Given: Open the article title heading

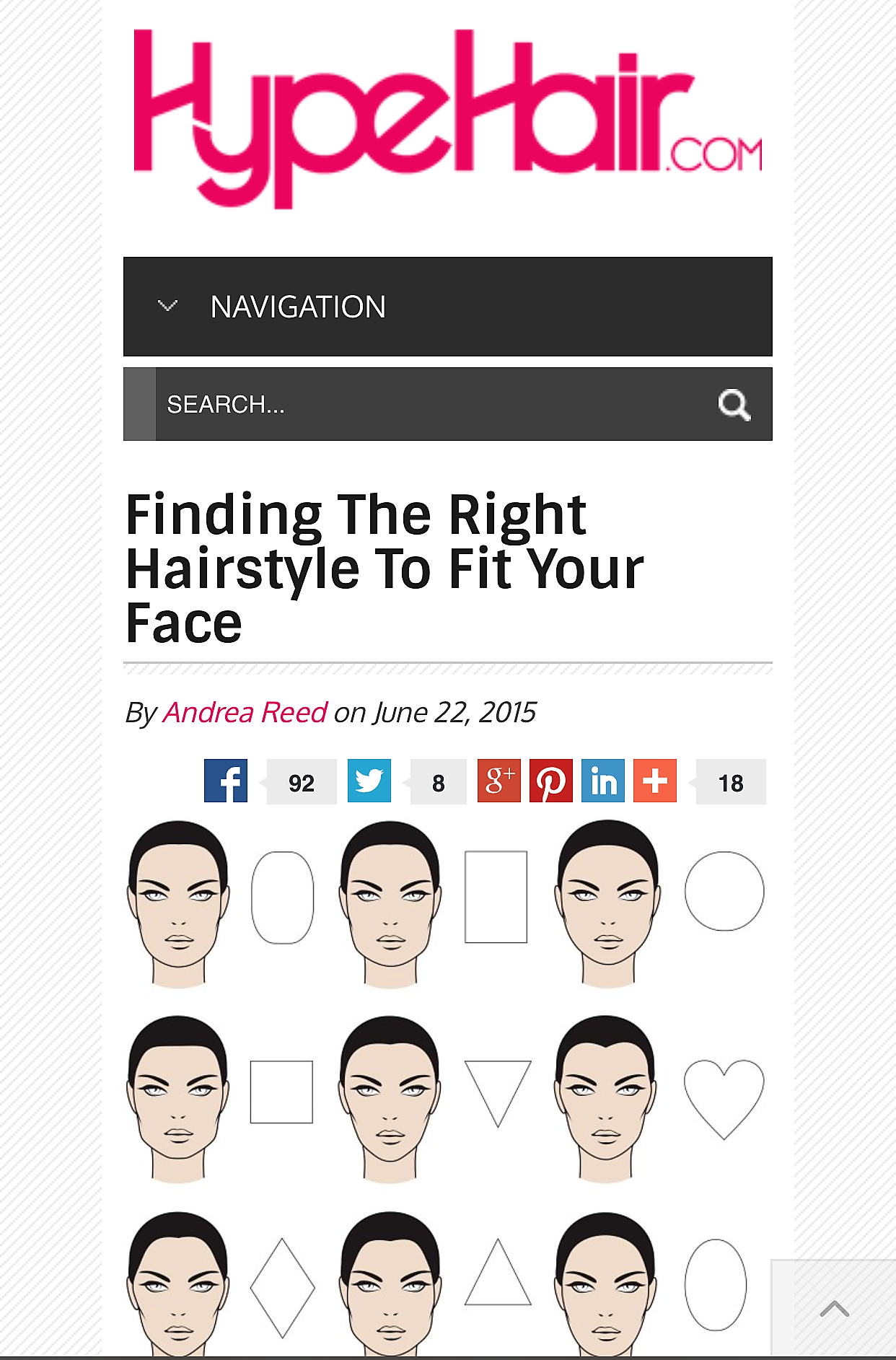Looking at the screenshot, I should pyautogui.click(x=385, y=569).
